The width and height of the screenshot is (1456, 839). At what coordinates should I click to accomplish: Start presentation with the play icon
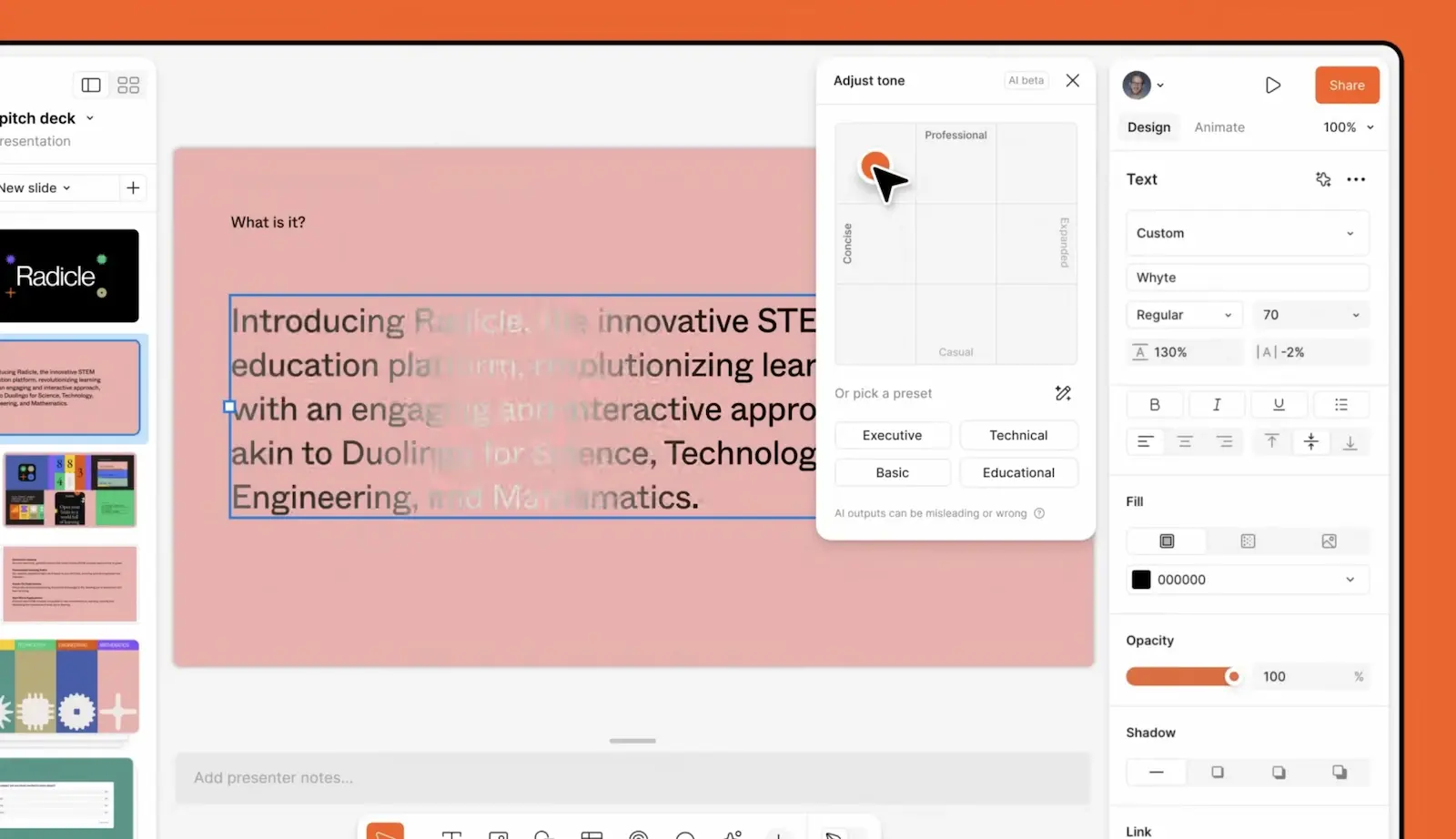1273,85
